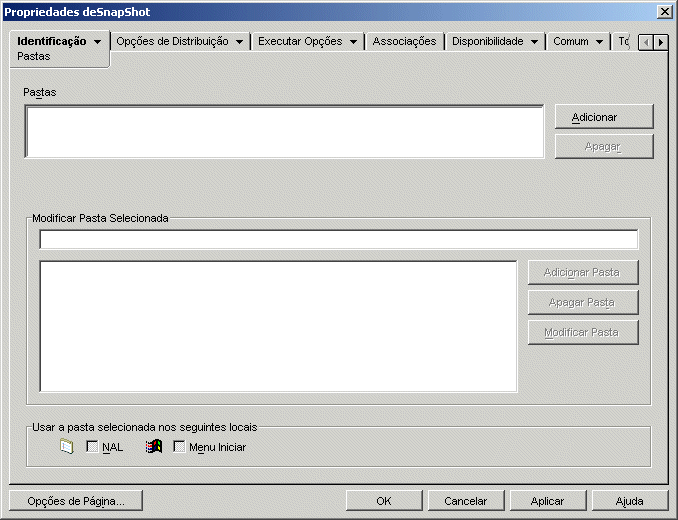This screenshot has height=520, width=678.
Task: Click the Modificar Pasta button
Action: point(583,332)
